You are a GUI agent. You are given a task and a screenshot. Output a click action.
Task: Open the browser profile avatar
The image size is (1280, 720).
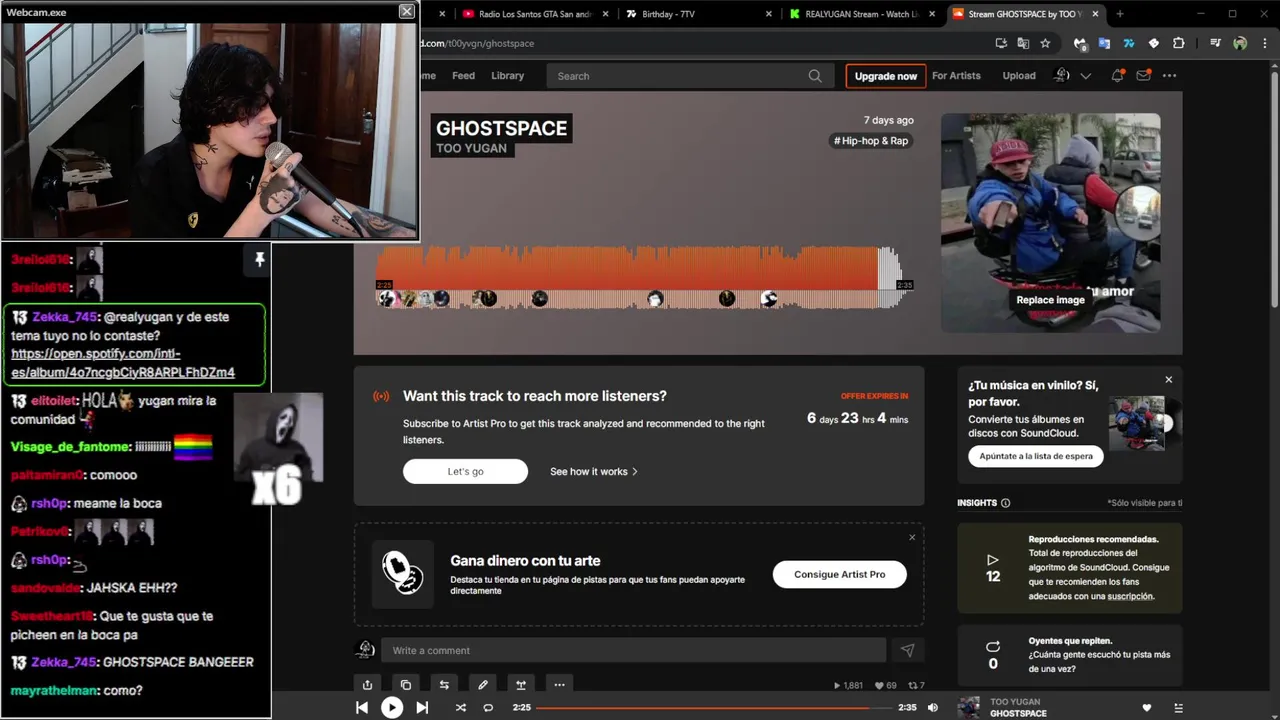click(1240, 43)
